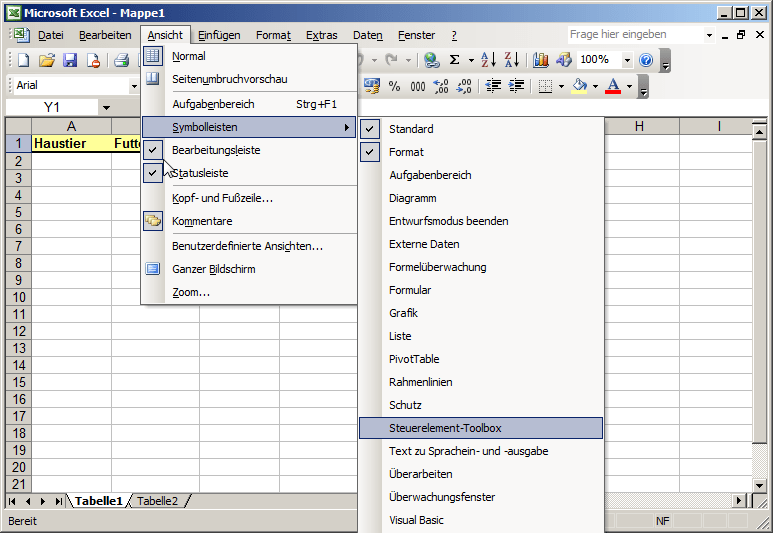Open Standard toolbar options chevron
This screenshot has height=533, width=773.
[666, 60]
